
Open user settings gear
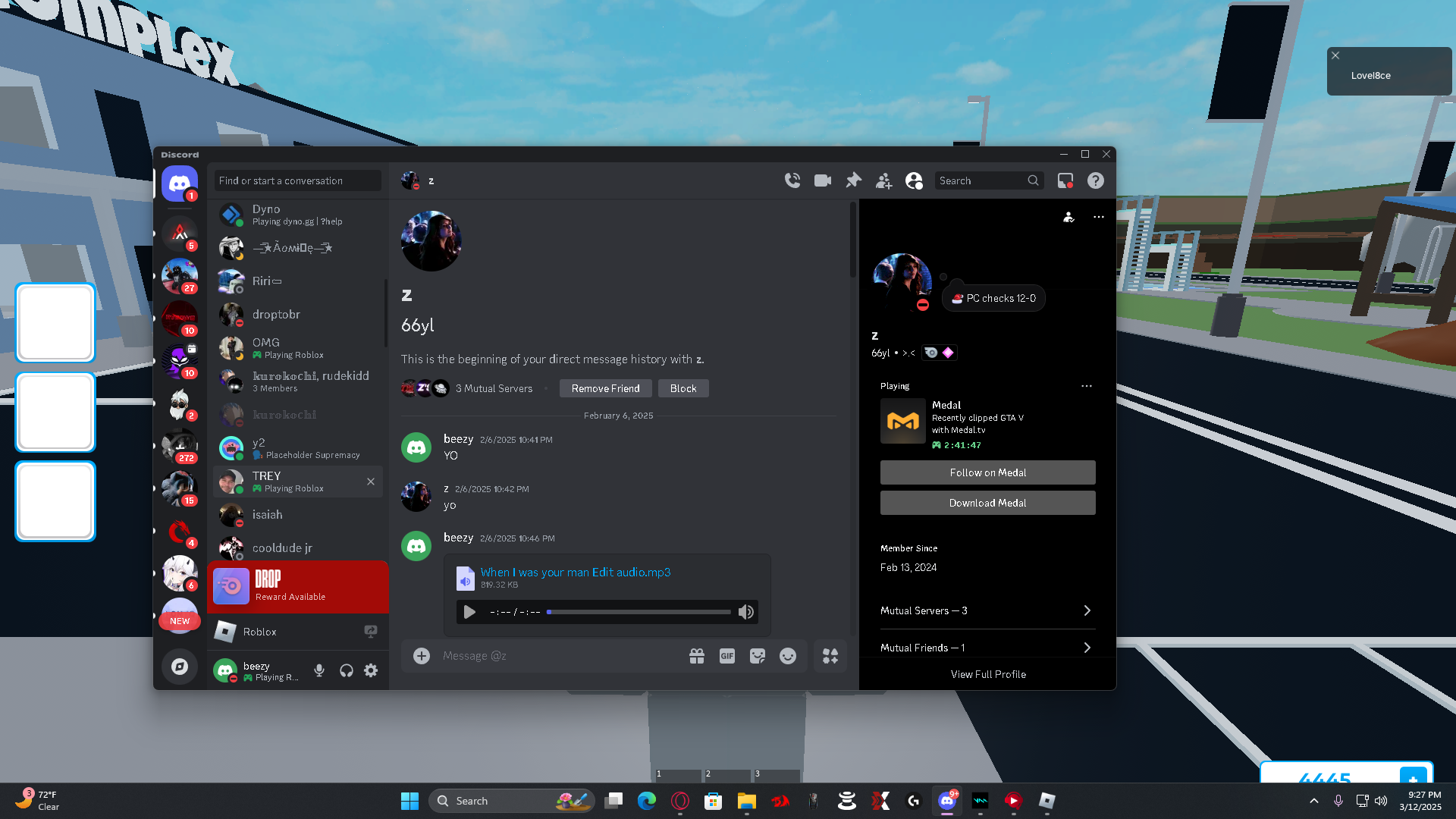coord(371,670)
